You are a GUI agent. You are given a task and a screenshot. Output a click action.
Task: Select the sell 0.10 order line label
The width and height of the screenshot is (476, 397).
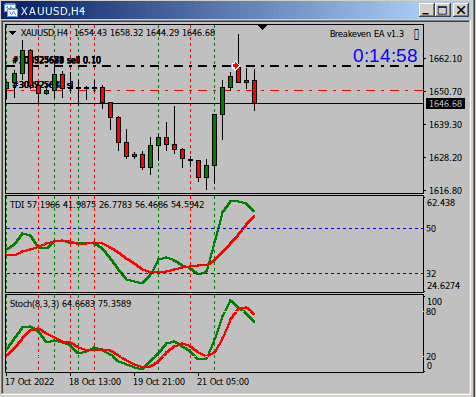tap(57, 60)
